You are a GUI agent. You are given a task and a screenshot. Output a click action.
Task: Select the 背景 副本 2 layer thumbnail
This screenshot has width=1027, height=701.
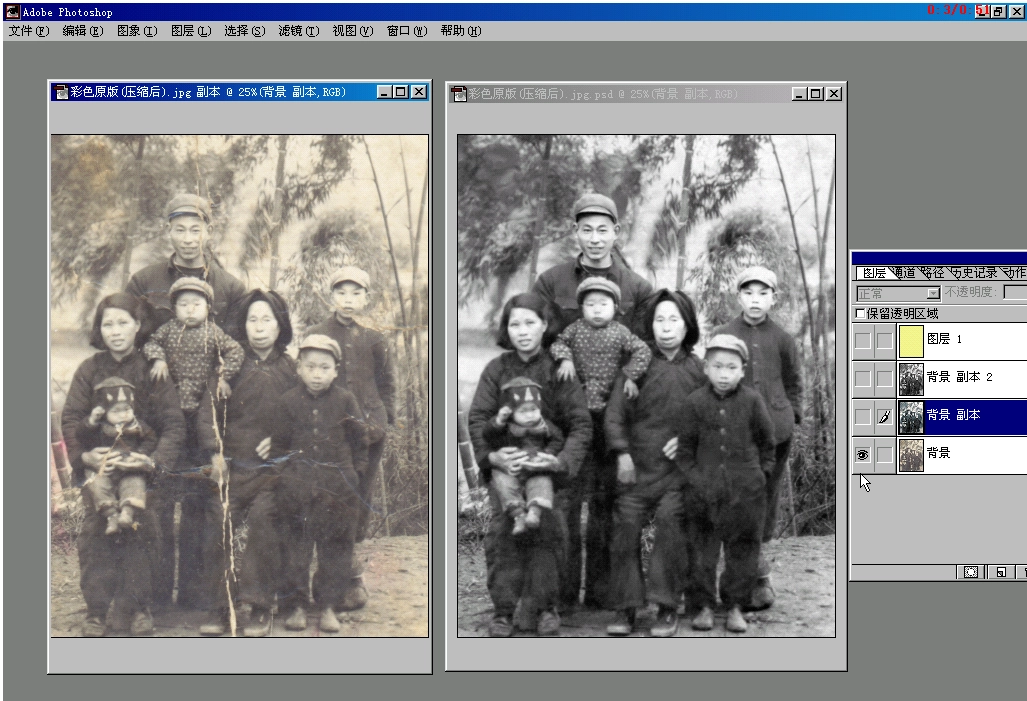911,379
